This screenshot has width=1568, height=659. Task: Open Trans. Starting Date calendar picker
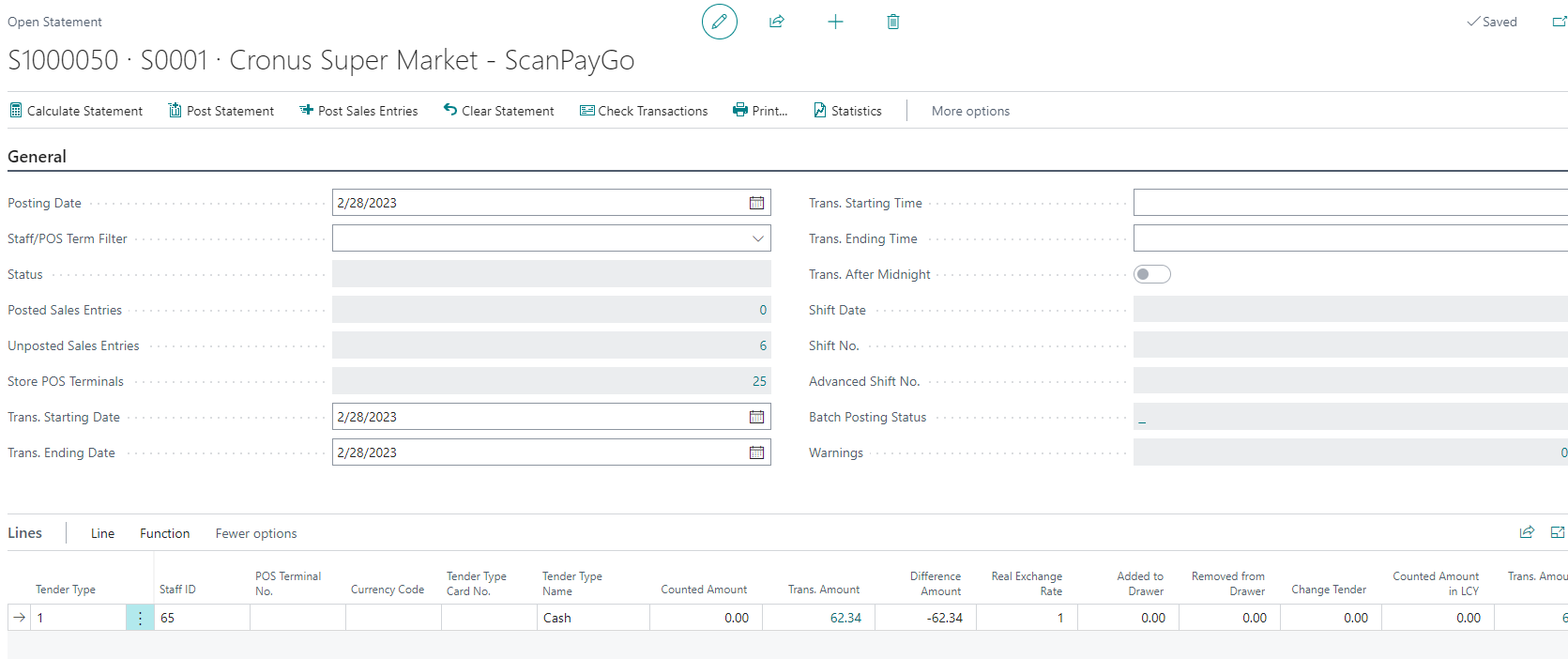click(756, 417)
